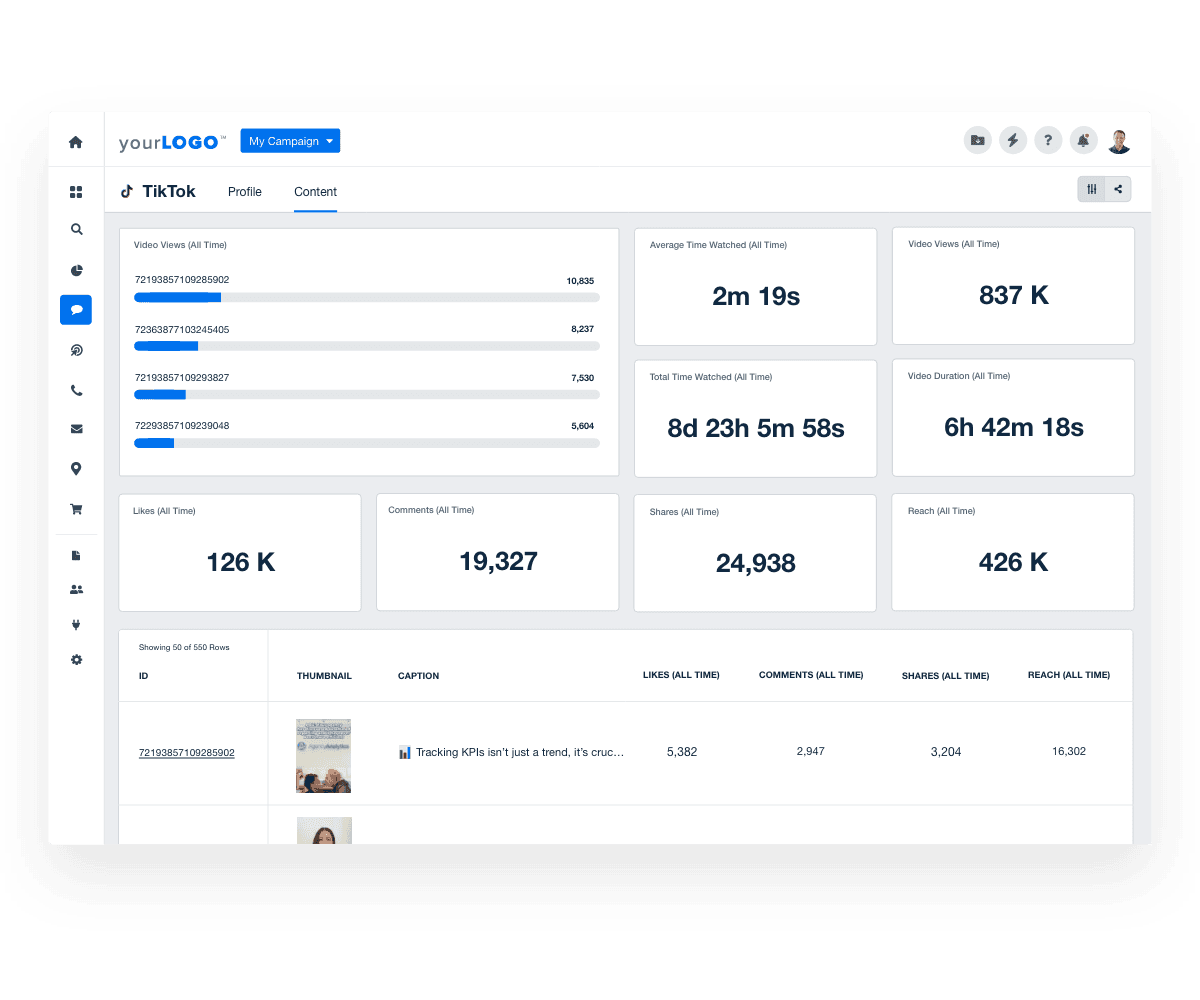1200x1000 pixels.
Task: Toggle the filters control next to share
Action: point(1091,188)
